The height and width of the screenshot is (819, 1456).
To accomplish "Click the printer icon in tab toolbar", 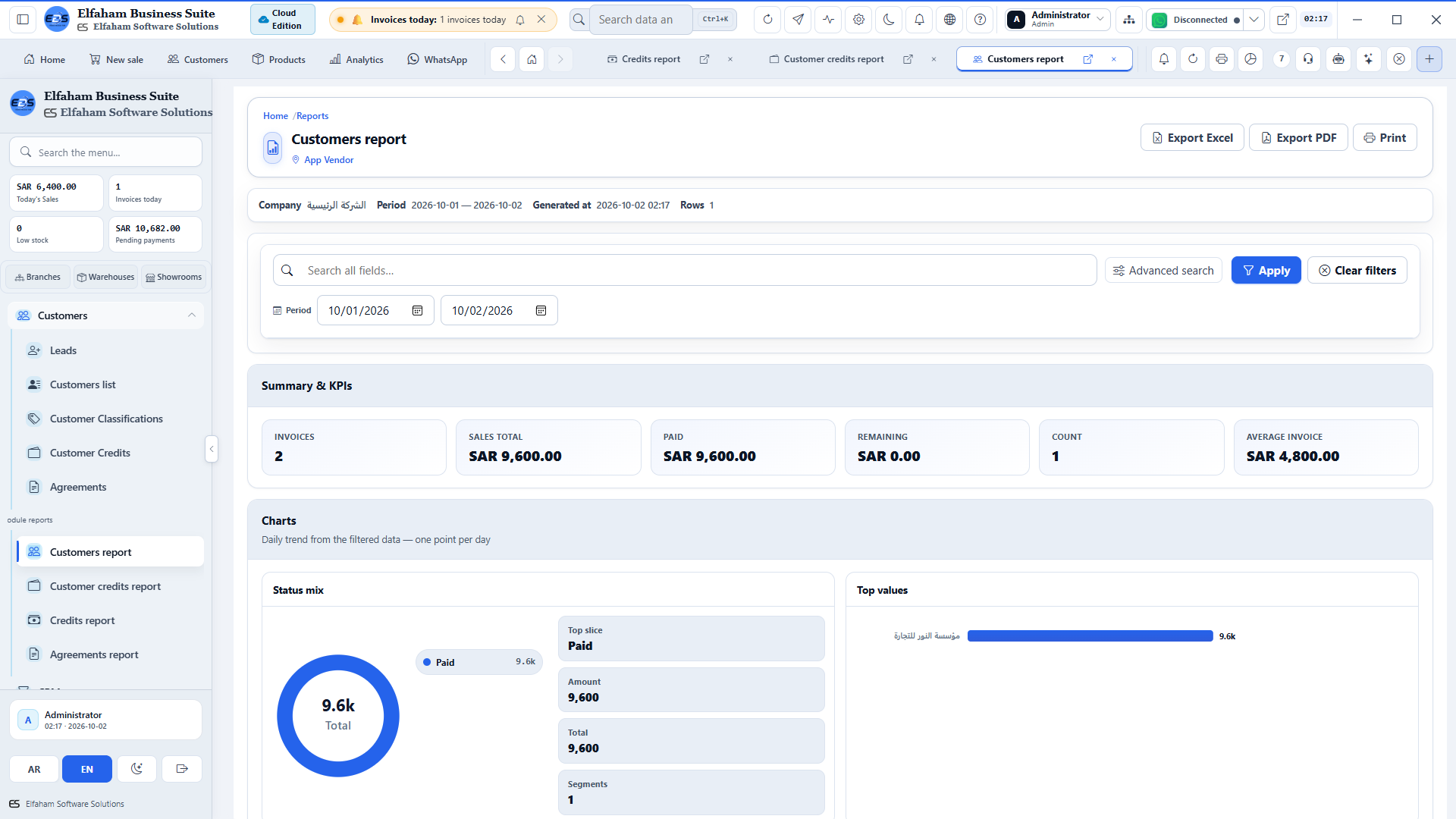I will pos(1222,59).
